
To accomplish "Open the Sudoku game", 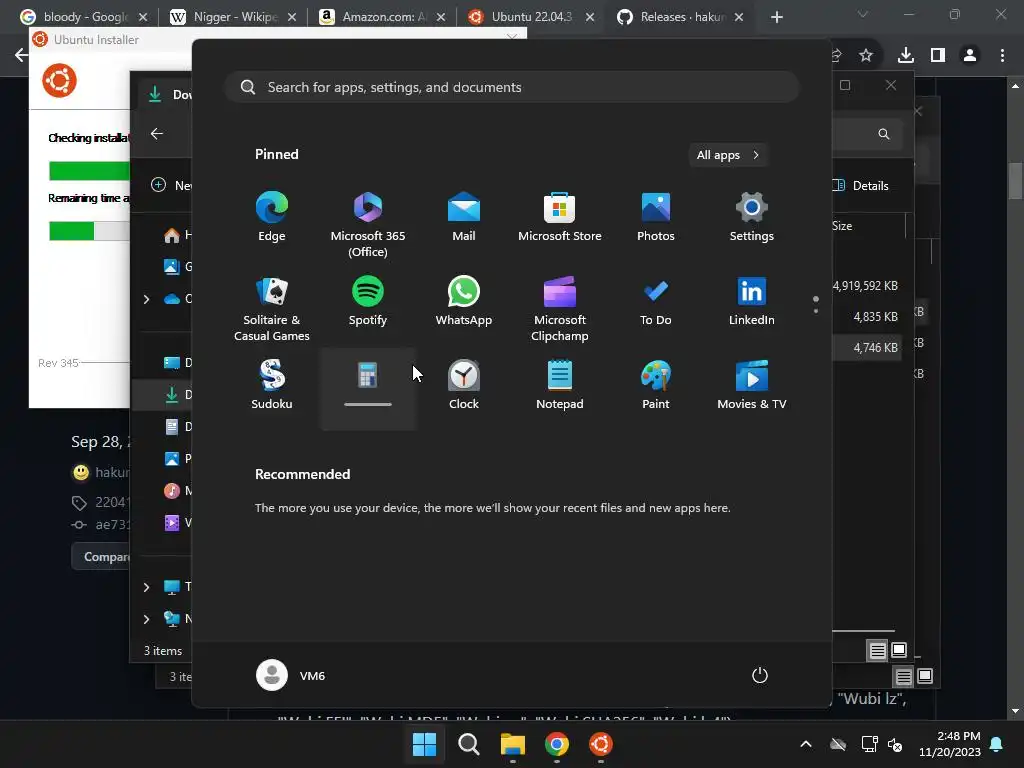I will point(272,385).
